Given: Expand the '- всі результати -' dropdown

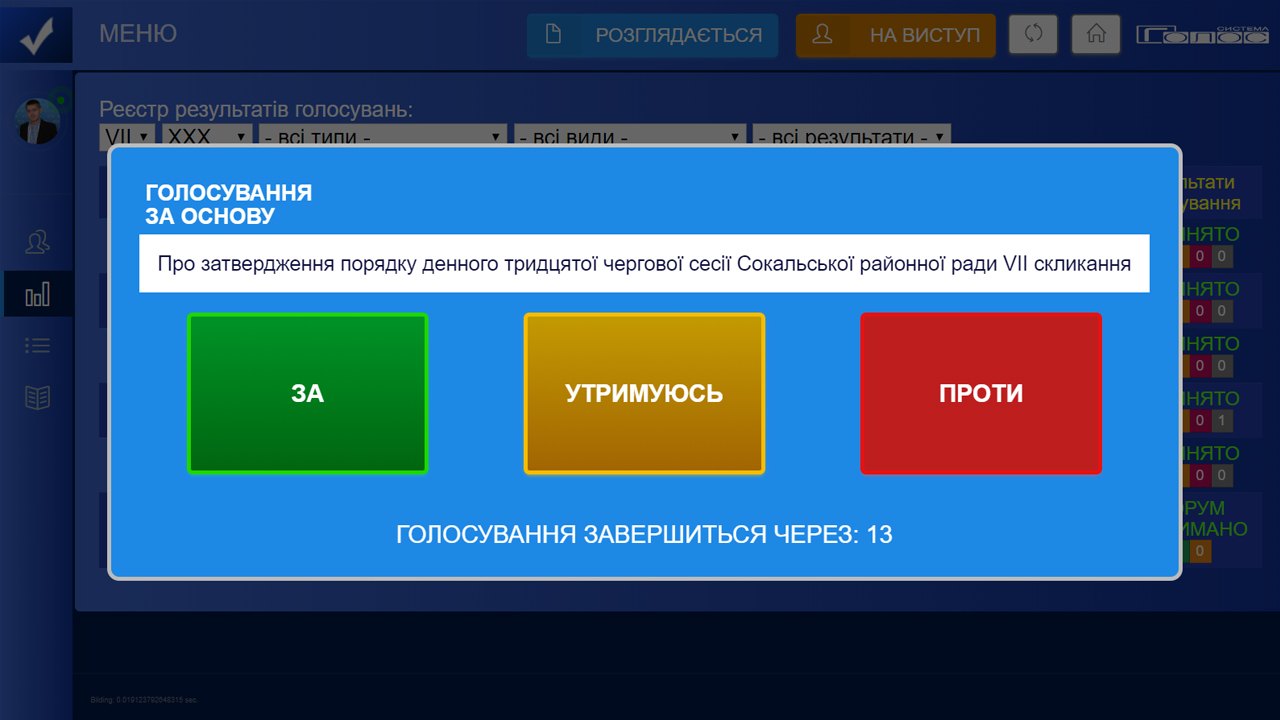Looking at the screenshot, I should [850, 137].
